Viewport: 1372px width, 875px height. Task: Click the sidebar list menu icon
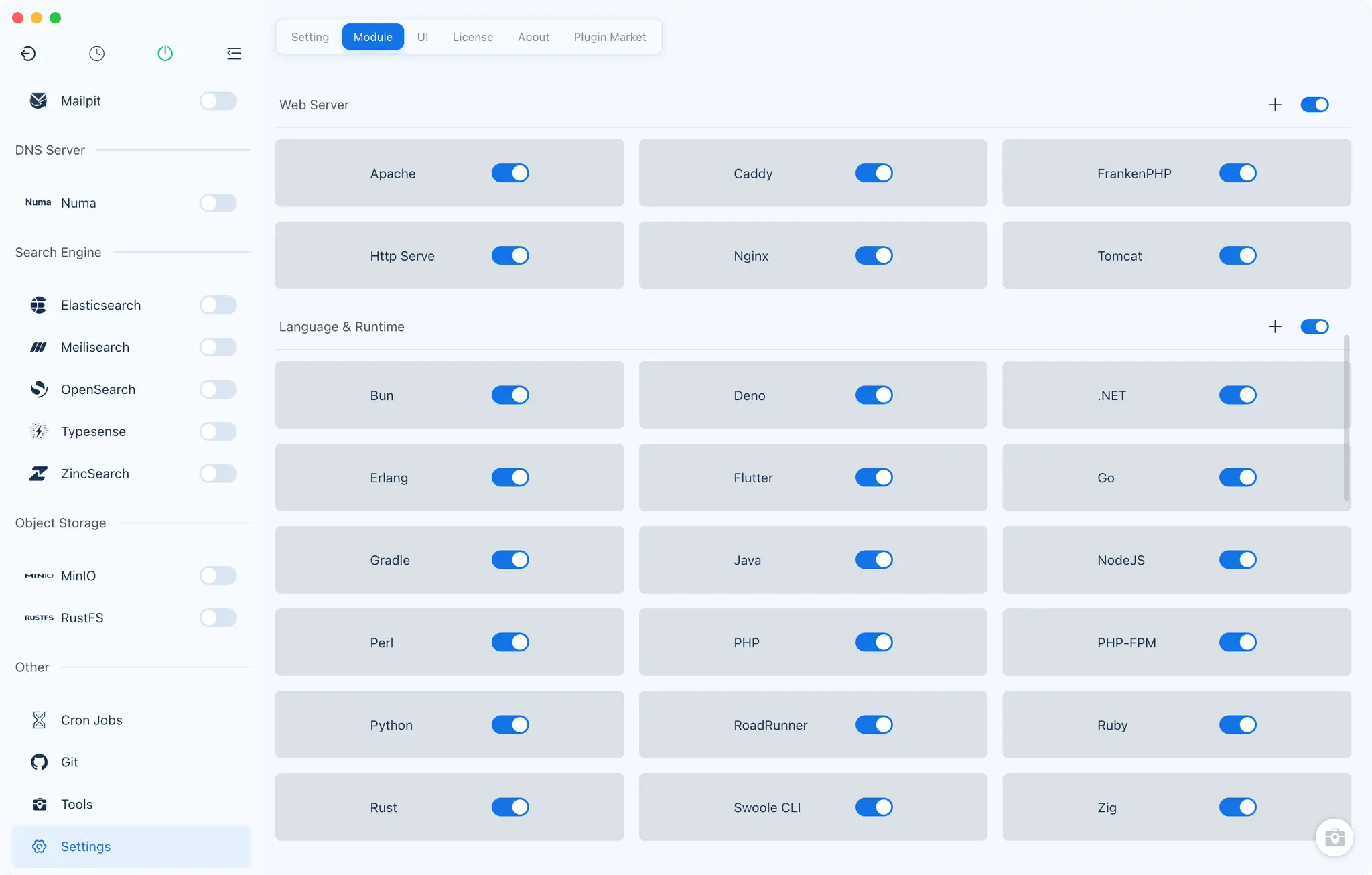pos(234,54)
